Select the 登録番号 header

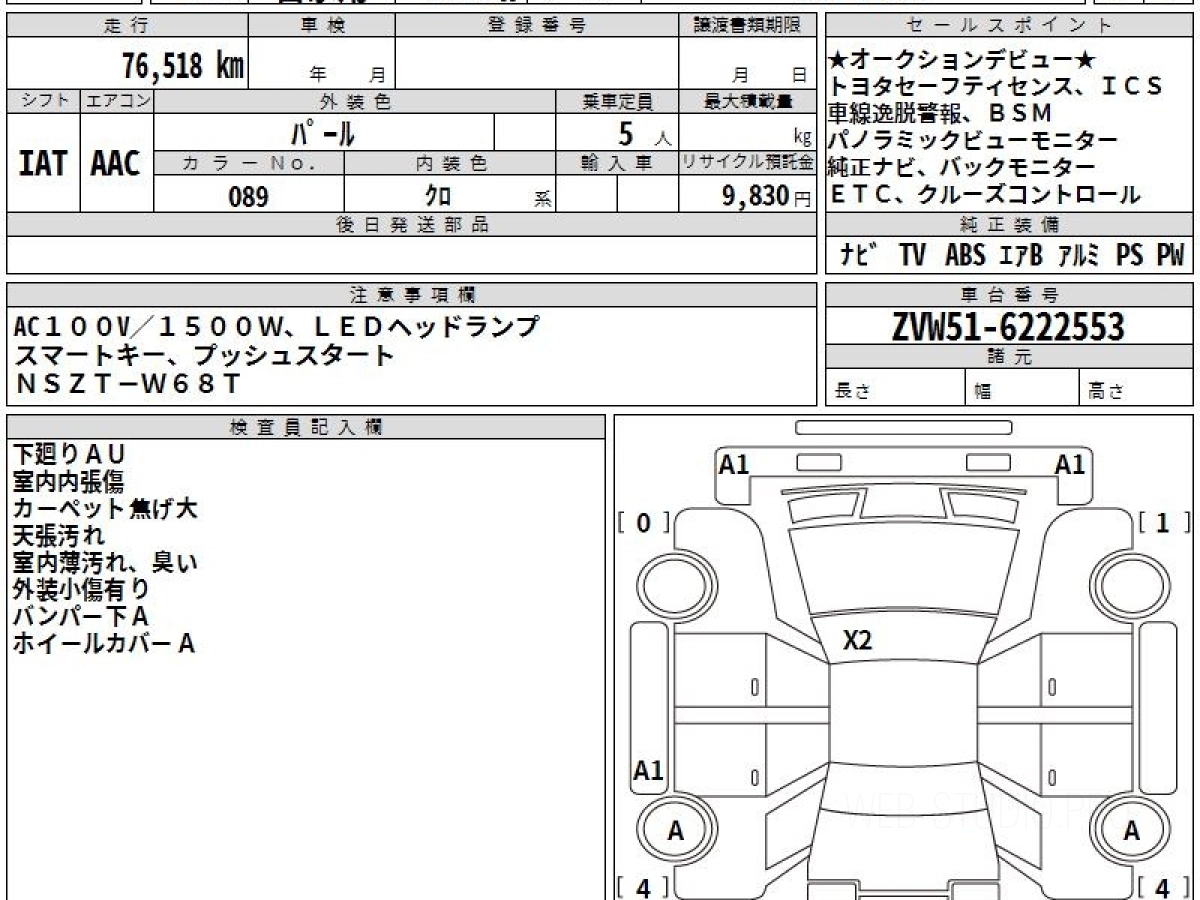pyautogui.click(x=537, y=26)
